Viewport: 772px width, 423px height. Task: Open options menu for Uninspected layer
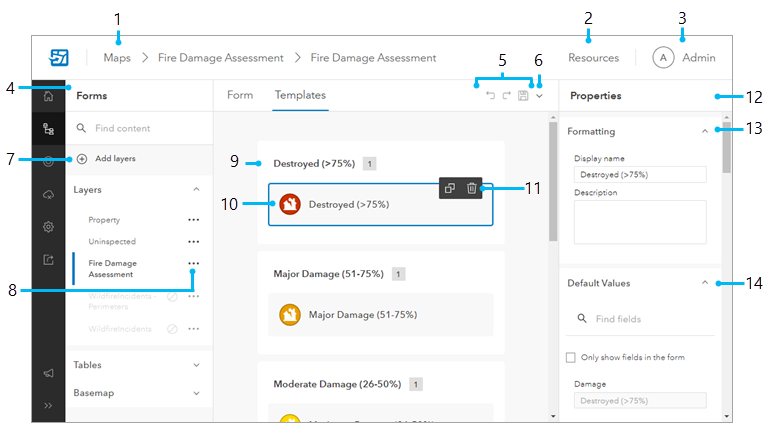click(194, 241)
